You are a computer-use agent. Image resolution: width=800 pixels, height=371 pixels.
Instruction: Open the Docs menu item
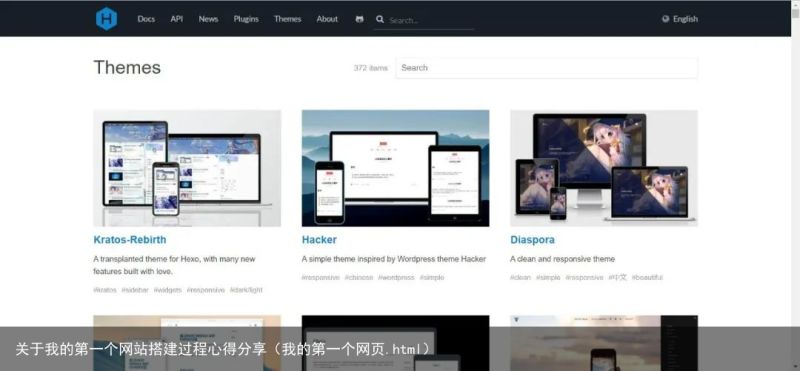pyautogui.click(x=146, y=19)
